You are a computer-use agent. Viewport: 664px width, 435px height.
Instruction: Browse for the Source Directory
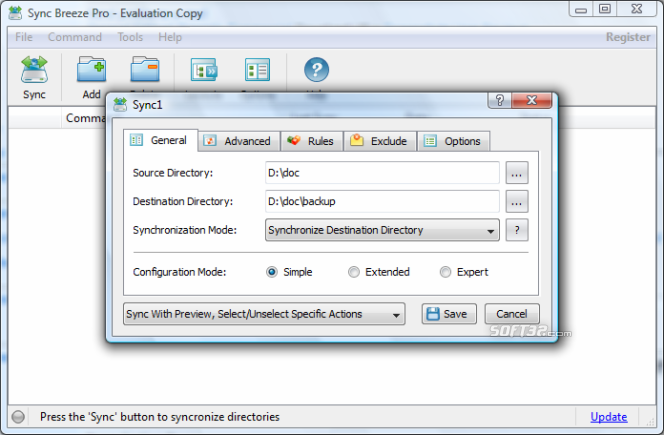(x=517, y=173)
